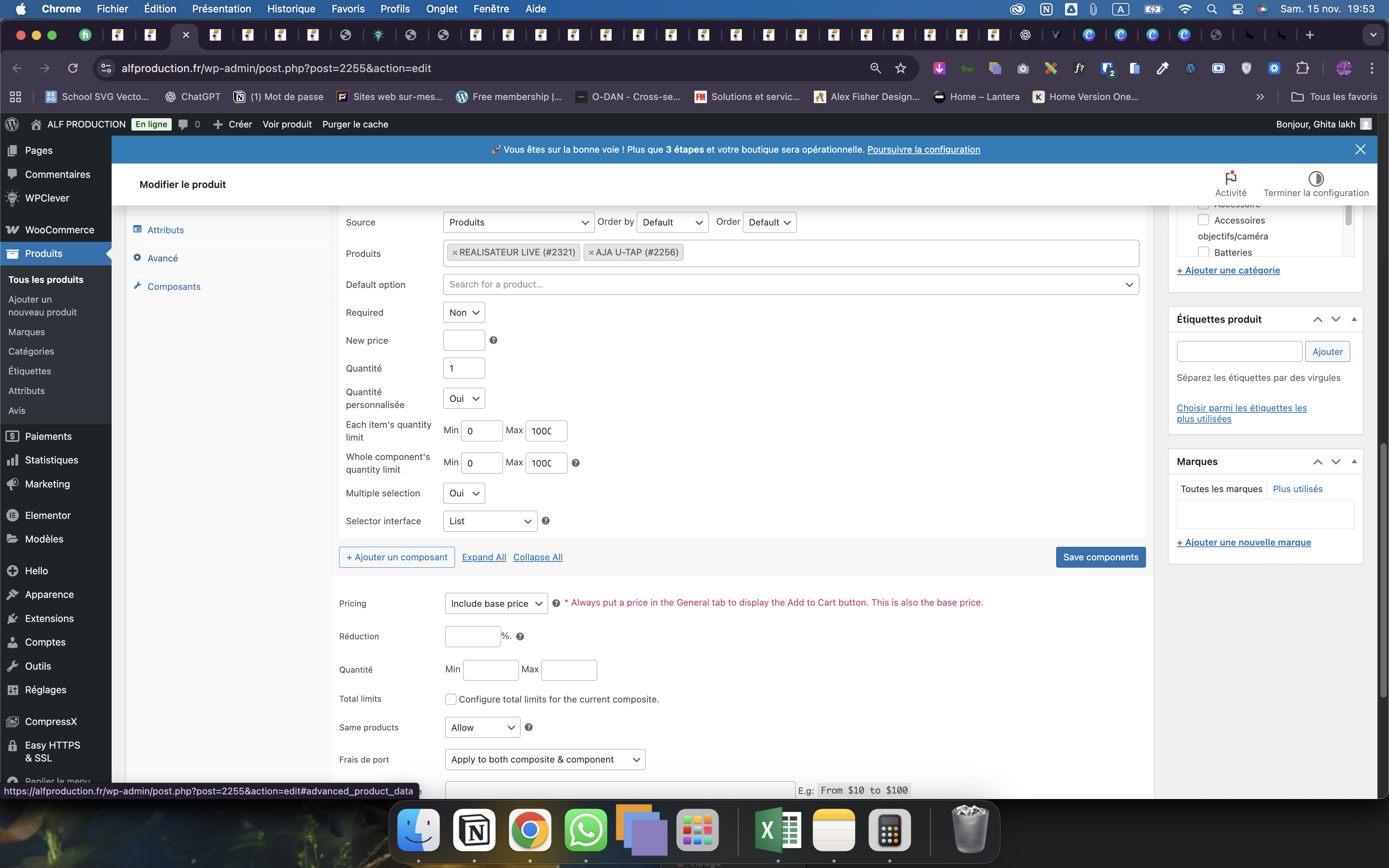The image size is (1389, 868).
Task: Click Save components button
Action: (1100, 557)
